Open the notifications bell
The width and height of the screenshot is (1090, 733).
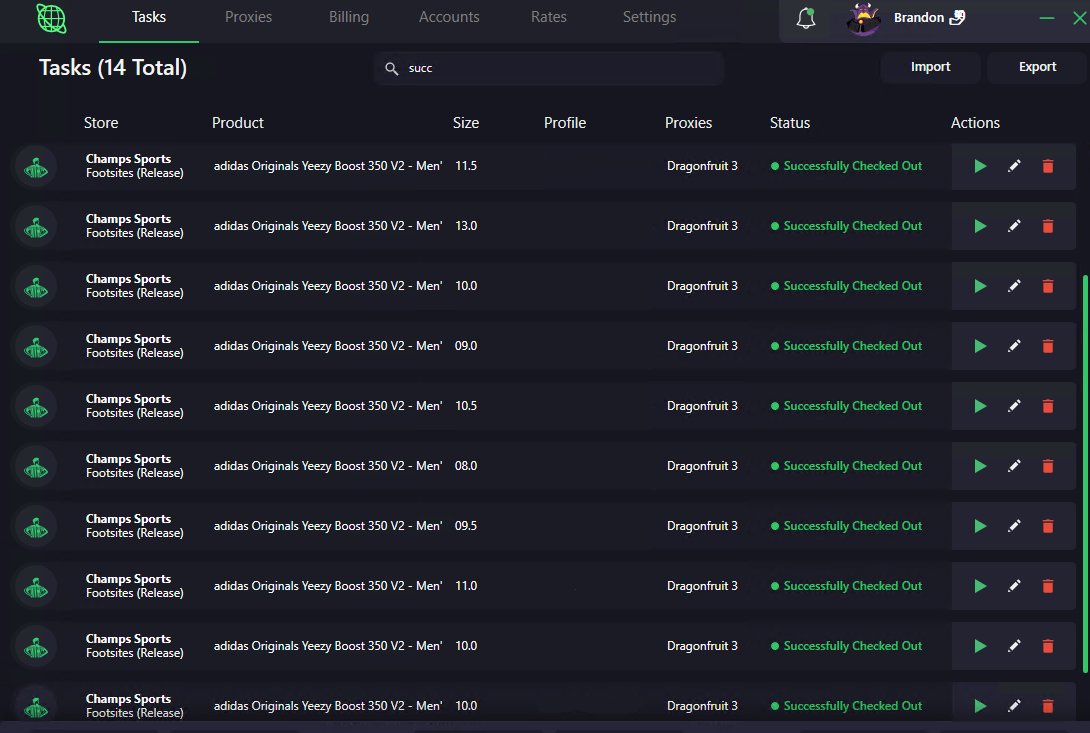[806, 17]
